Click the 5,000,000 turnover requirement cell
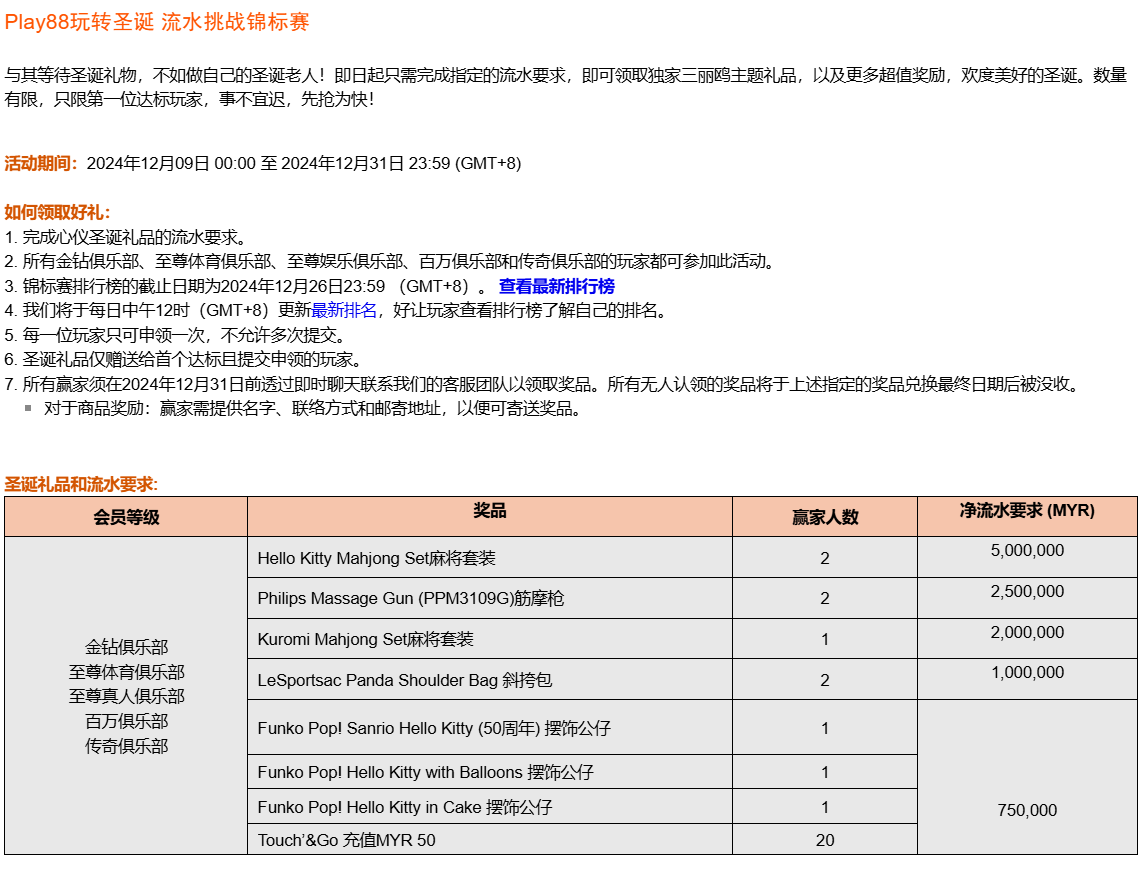This screenshot has height=870, width=1148. (x=1027, y=551)
